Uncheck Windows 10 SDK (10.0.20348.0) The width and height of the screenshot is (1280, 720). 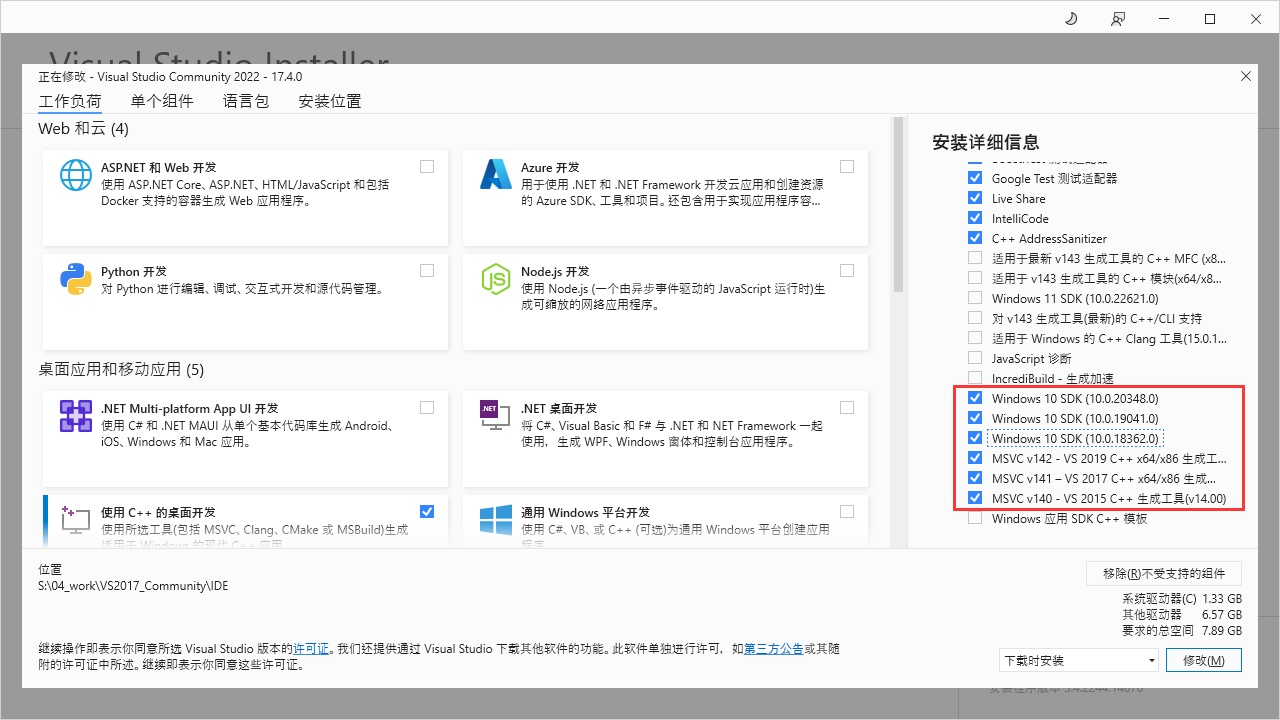[975, 398]
